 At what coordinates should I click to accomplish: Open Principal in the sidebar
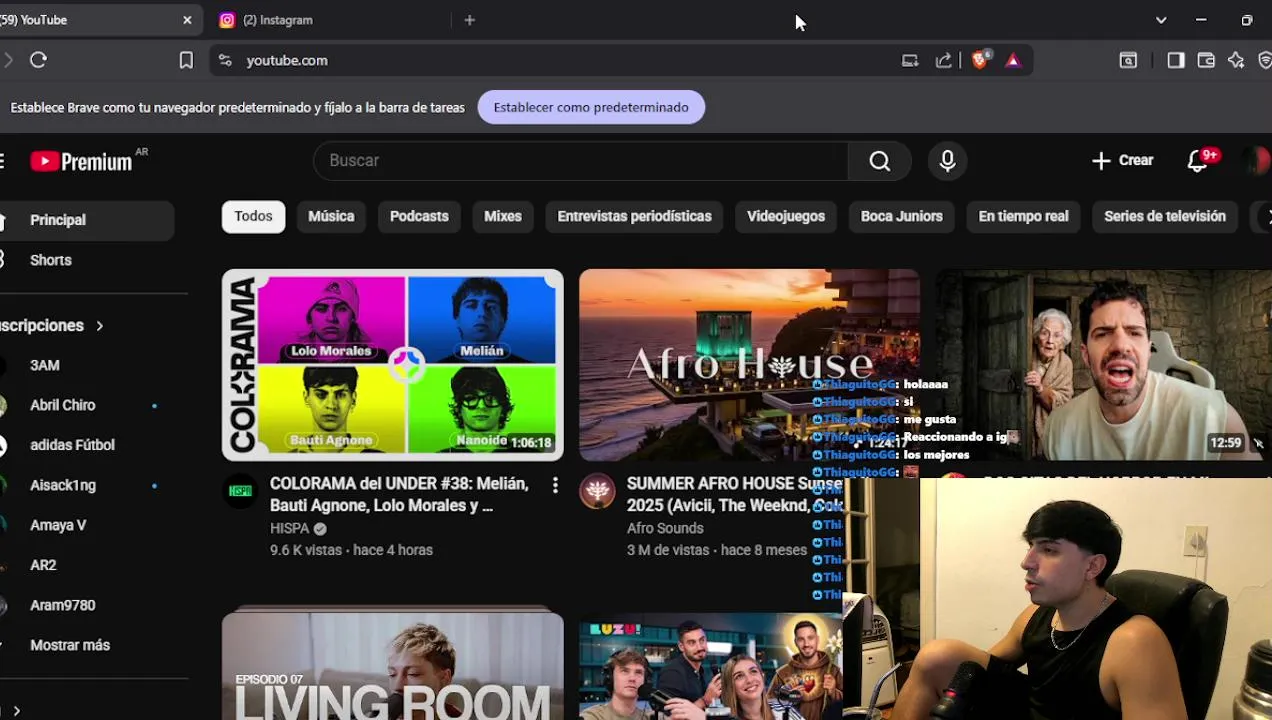tap(86, 220)
